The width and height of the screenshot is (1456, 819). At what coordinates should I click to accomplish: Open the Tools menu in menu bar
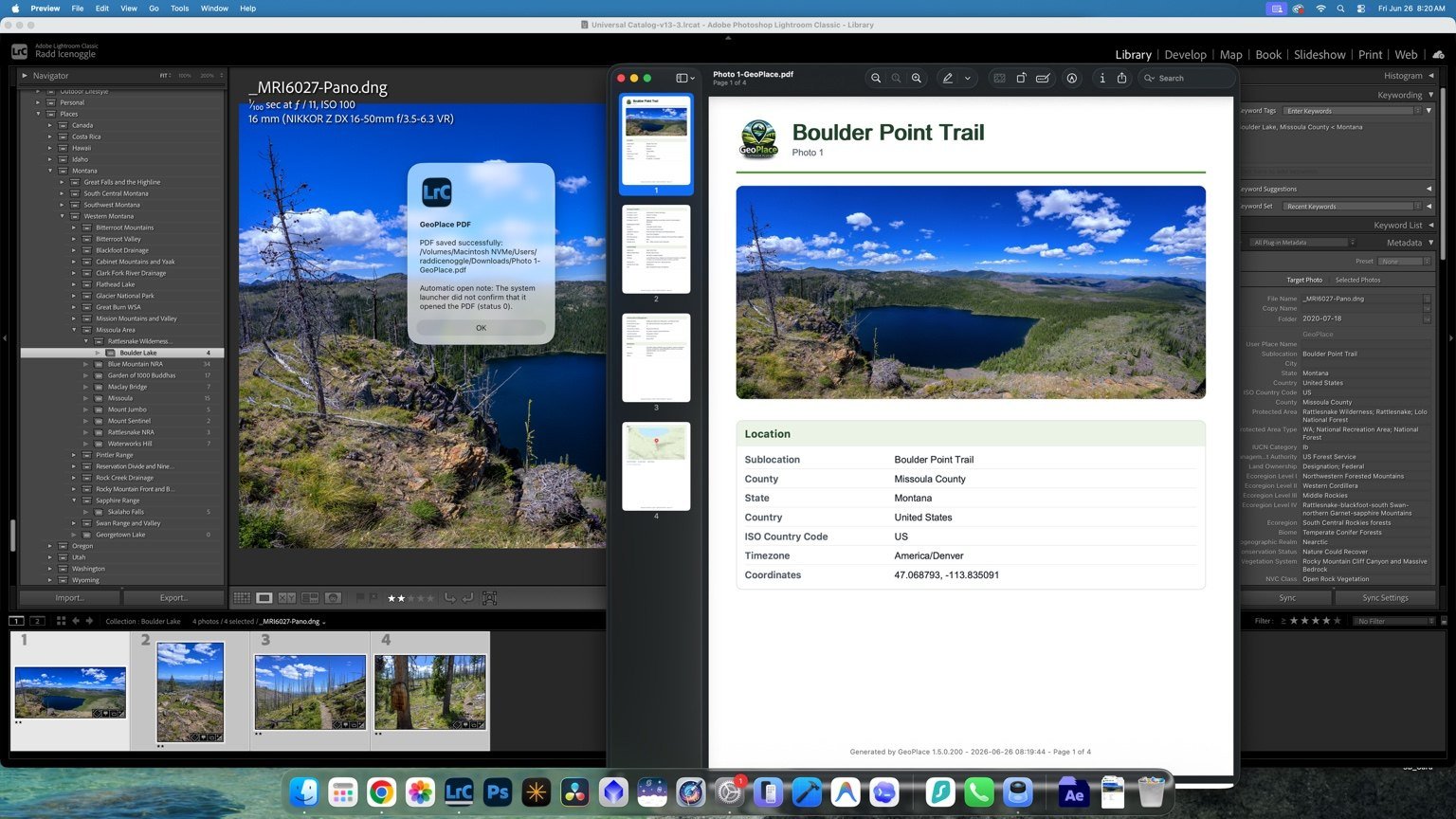pyautogui.click(x=179, y=9)
